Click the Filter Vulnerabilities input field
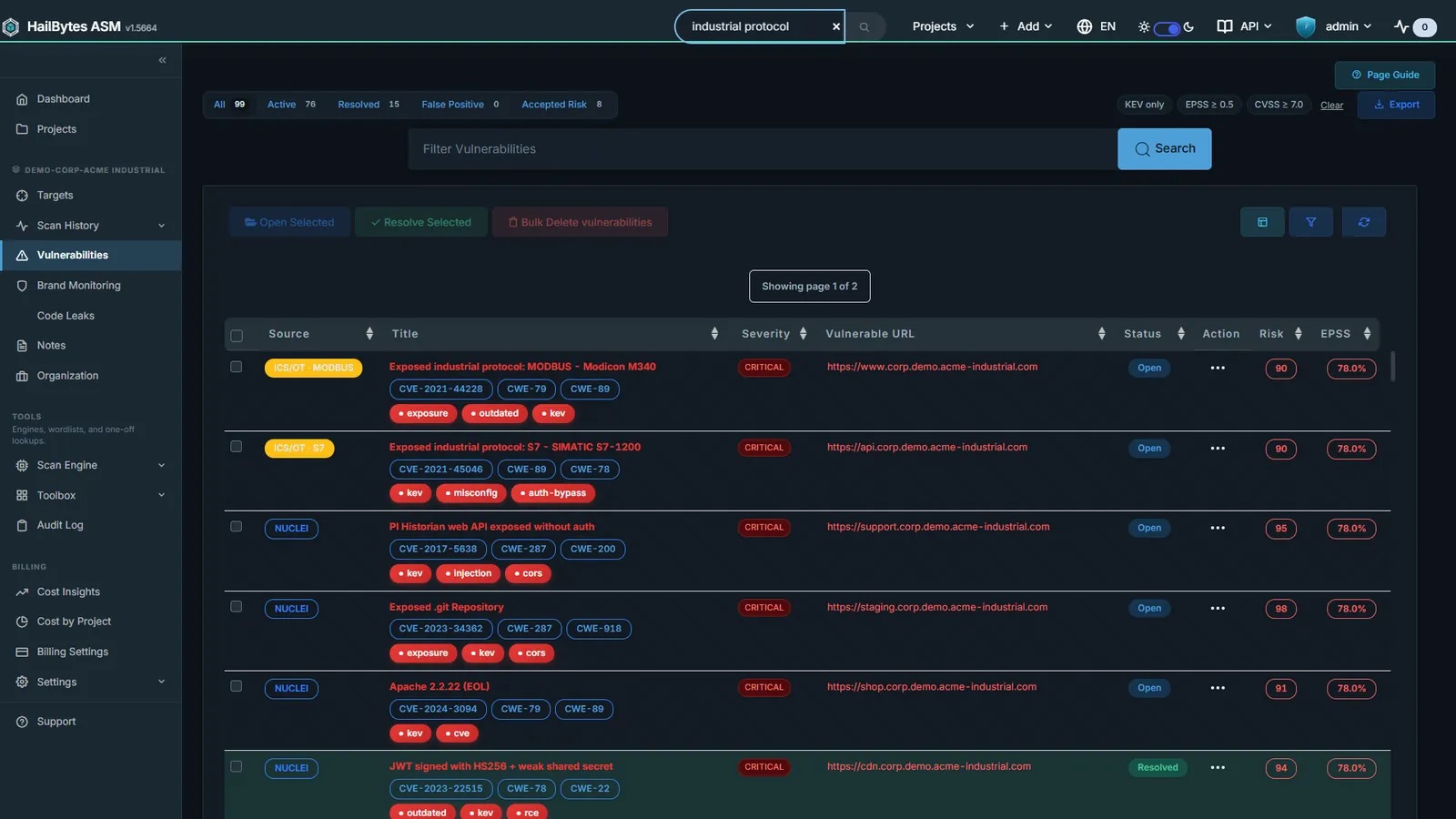The image size is (1456, 819). pyautogui.click(x=763, y=148)
